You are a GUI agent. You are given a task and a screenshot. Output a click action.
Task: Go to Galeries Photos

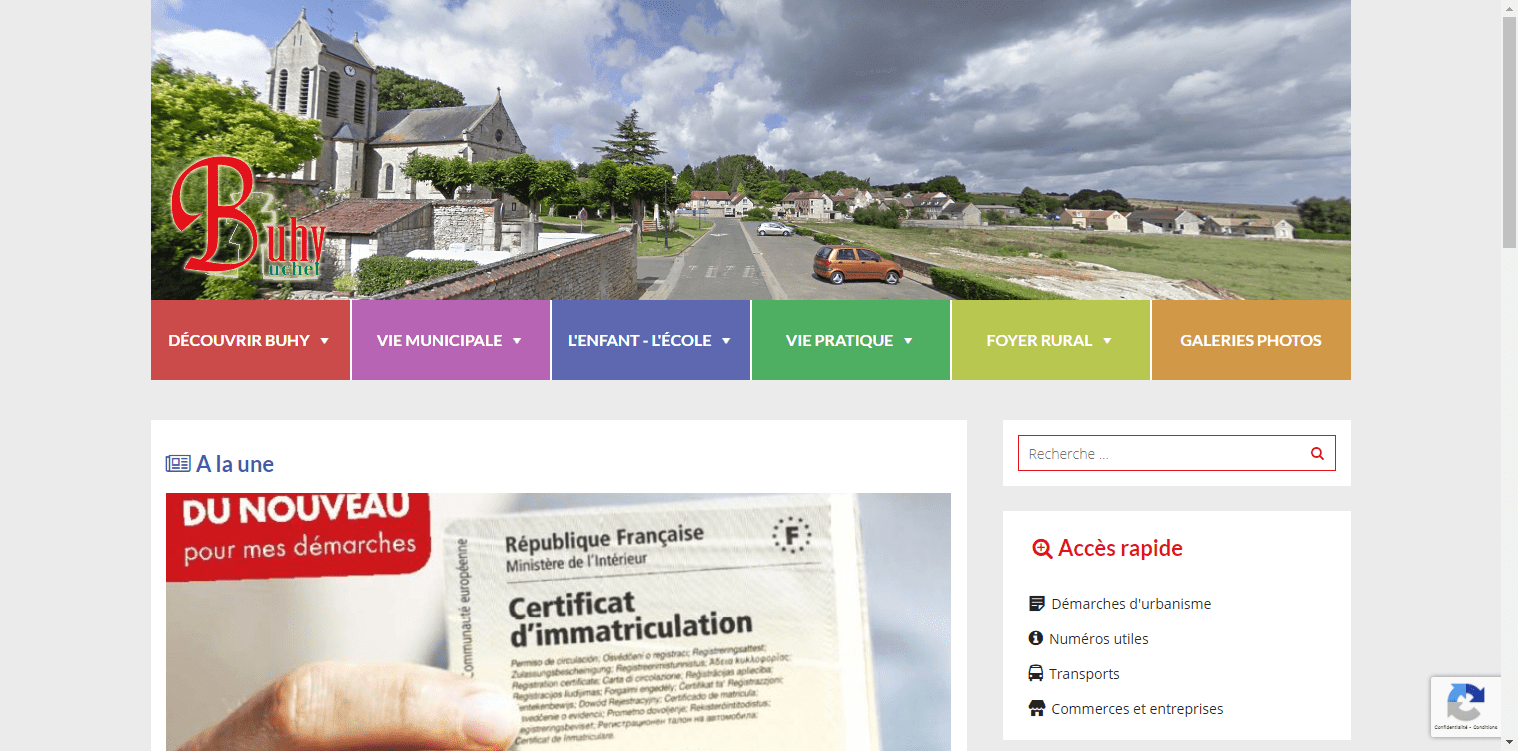pos(1251,340)
